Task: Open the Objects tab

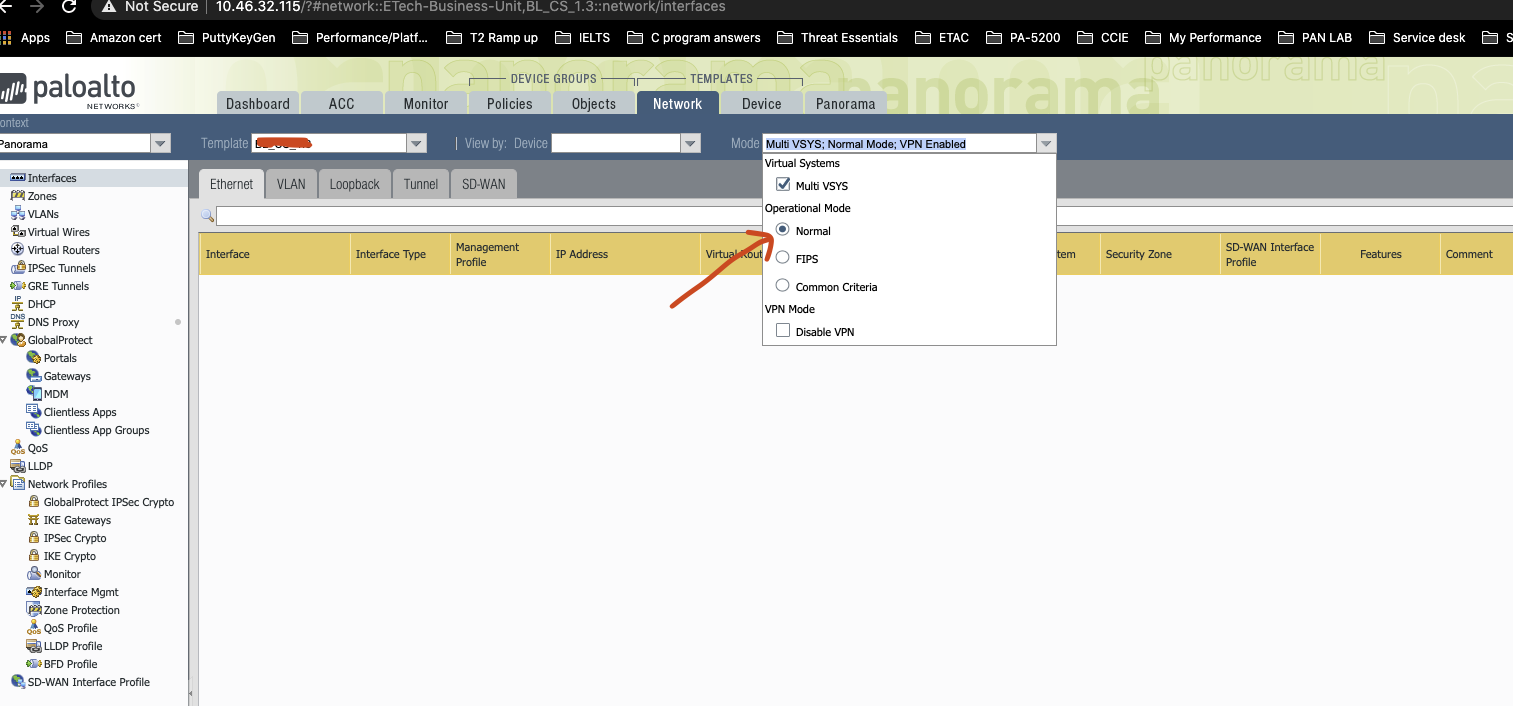Action: tap(594, 103)
